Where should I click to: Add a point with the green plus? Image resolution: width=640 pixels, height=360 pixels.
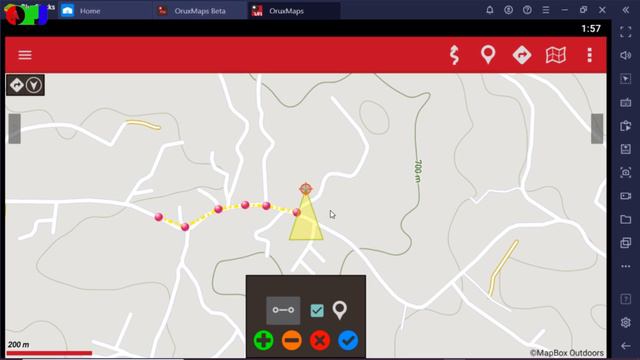coord(263,340)
